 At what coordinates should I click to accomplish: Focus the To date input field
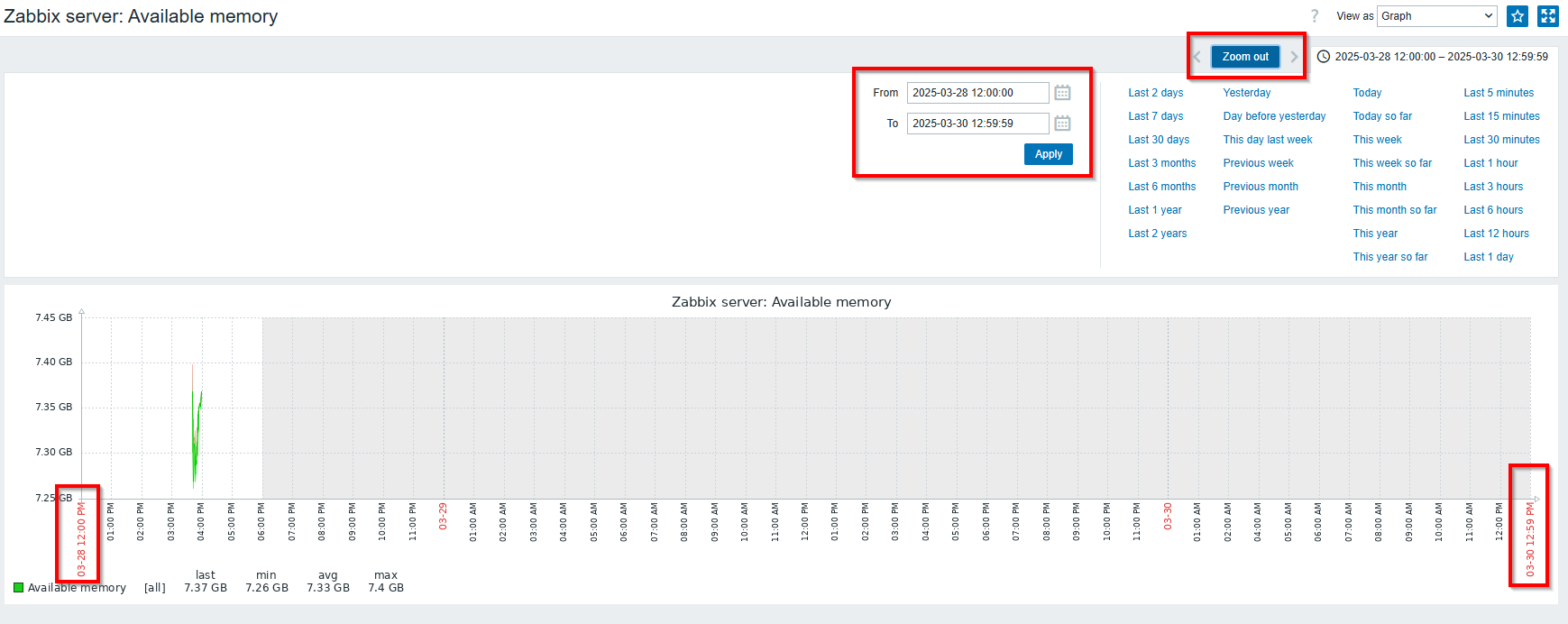(x=978, y=124)
